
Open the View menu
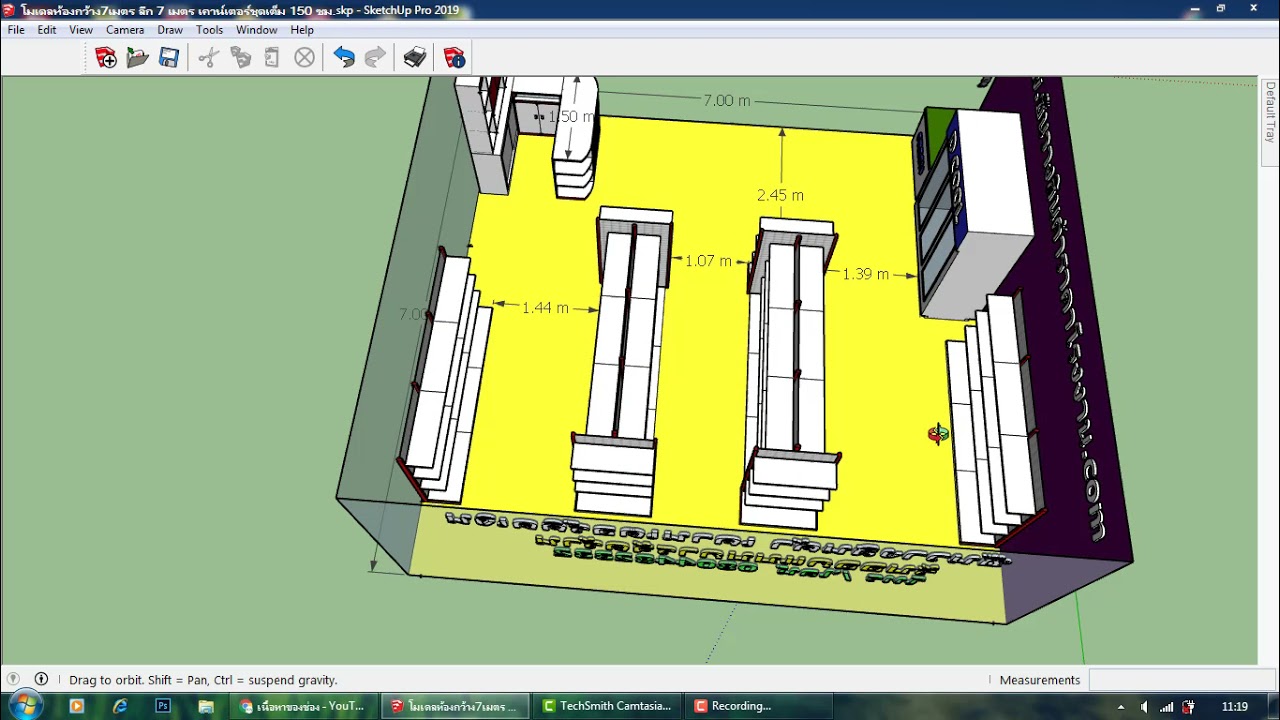(x=81, y=30)
